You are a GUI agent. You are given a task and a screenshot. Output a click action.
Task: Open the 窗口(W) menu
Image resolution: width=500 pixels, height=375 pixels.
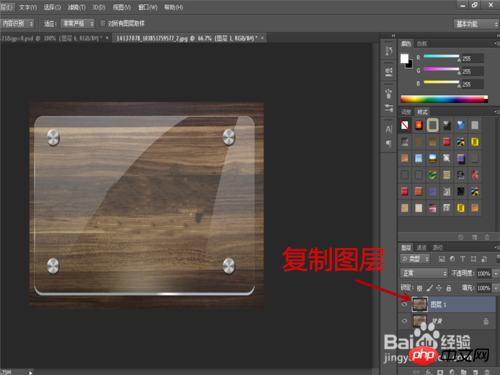[148, 7]
